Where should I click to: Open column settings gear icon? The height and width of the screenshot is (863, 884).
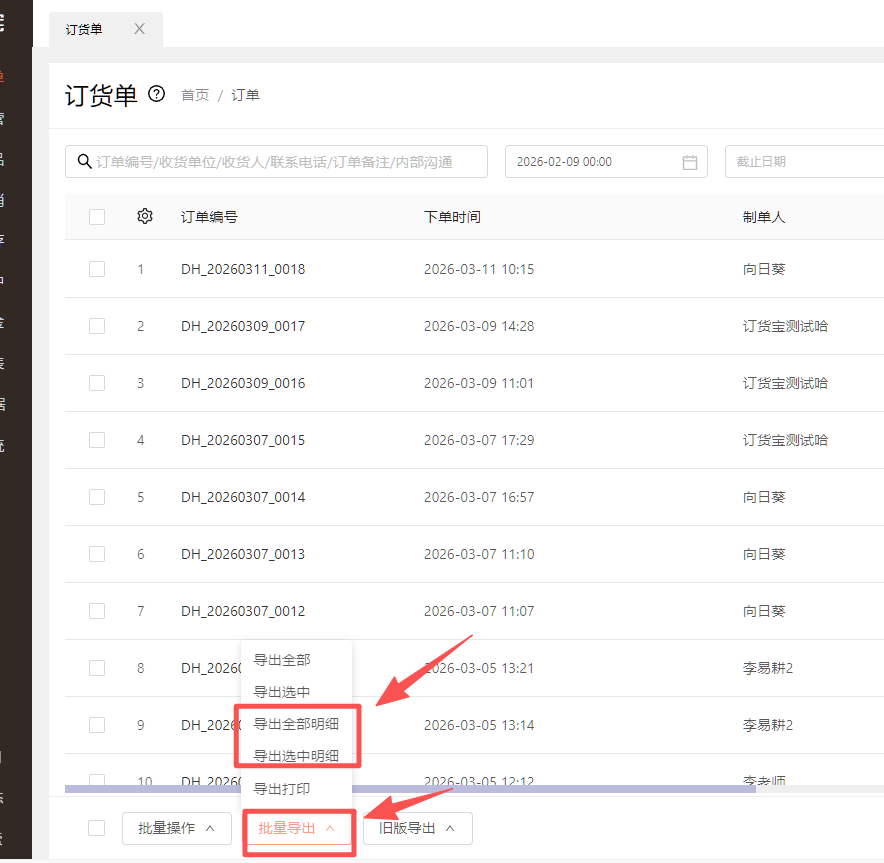point(145,216)
